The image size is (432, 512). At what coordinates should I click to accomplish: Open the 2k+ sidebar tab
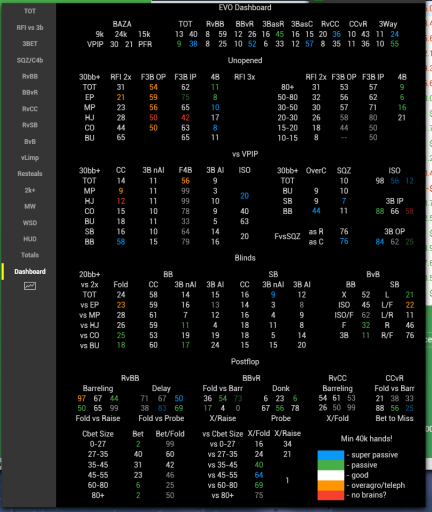pyautogui.click(x=30, y=190)
